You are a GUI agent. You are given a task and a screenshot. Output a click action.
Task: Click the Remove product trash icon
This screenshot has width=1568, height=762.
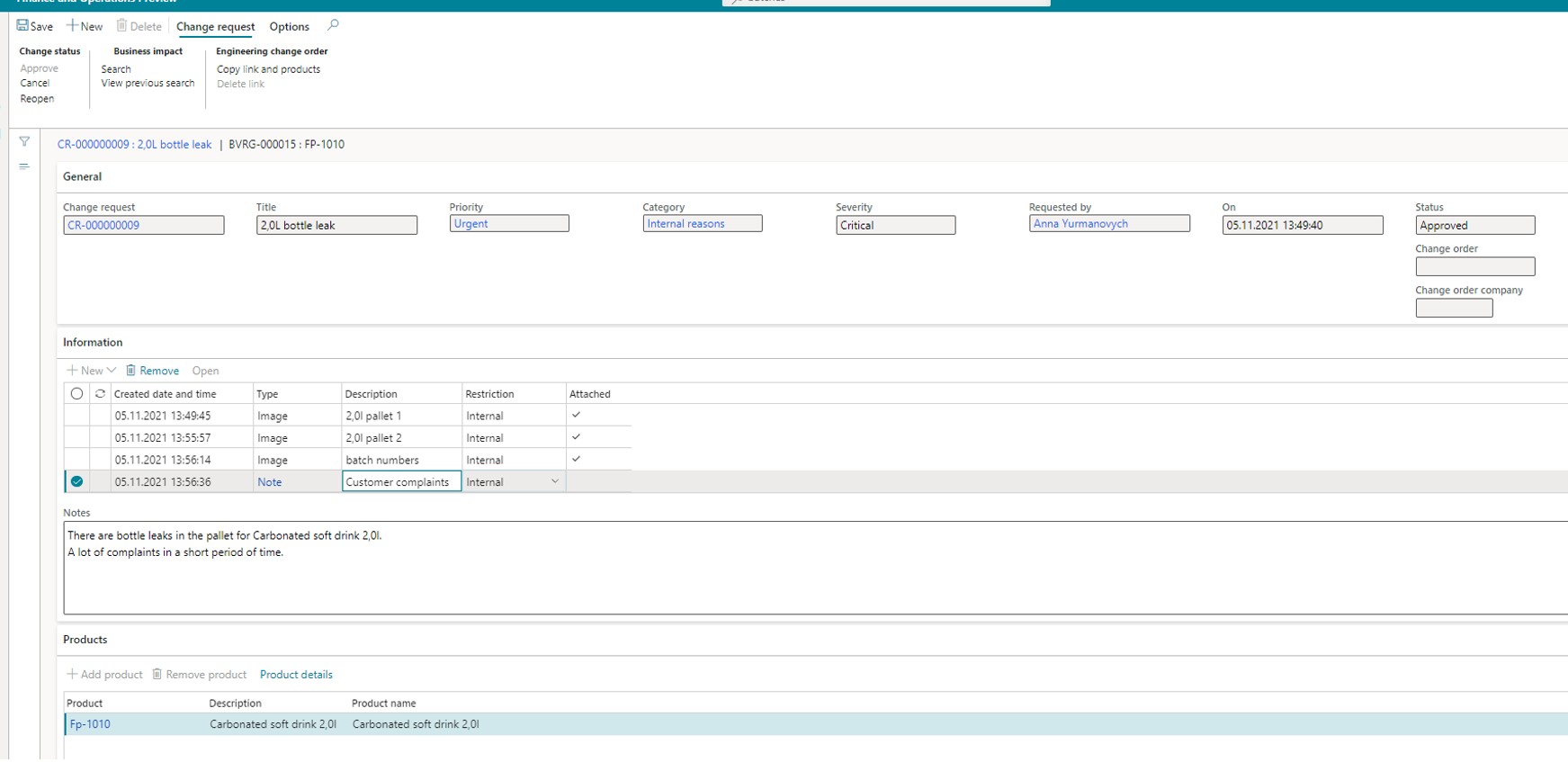(x=157, y=674)
